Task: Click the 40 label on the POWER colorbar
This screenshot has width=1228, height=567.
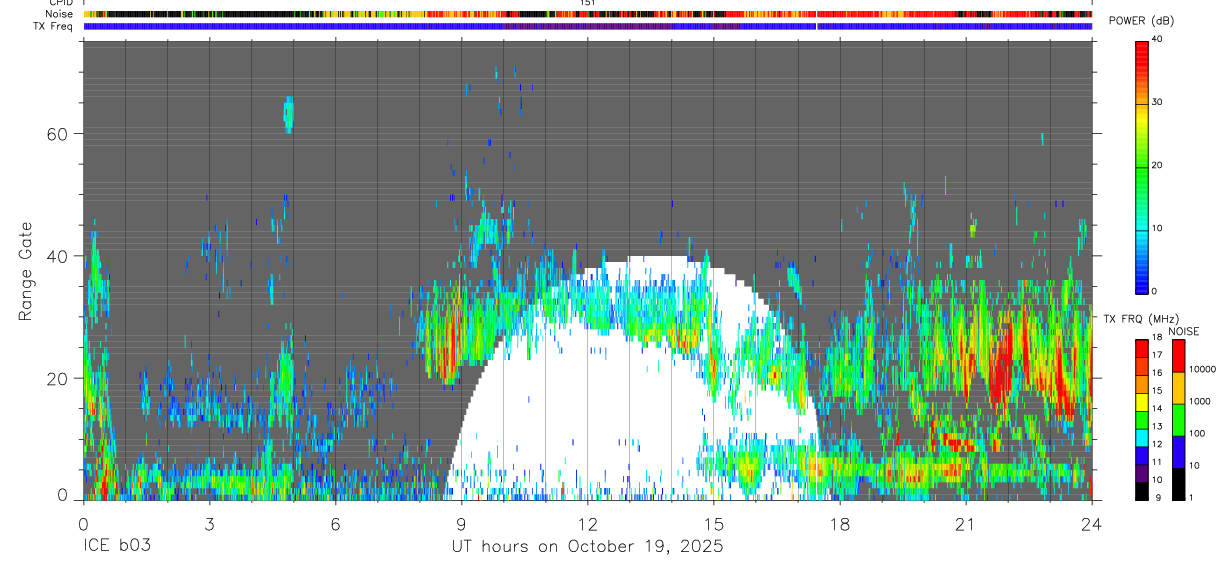Action: click(1158, 40)
